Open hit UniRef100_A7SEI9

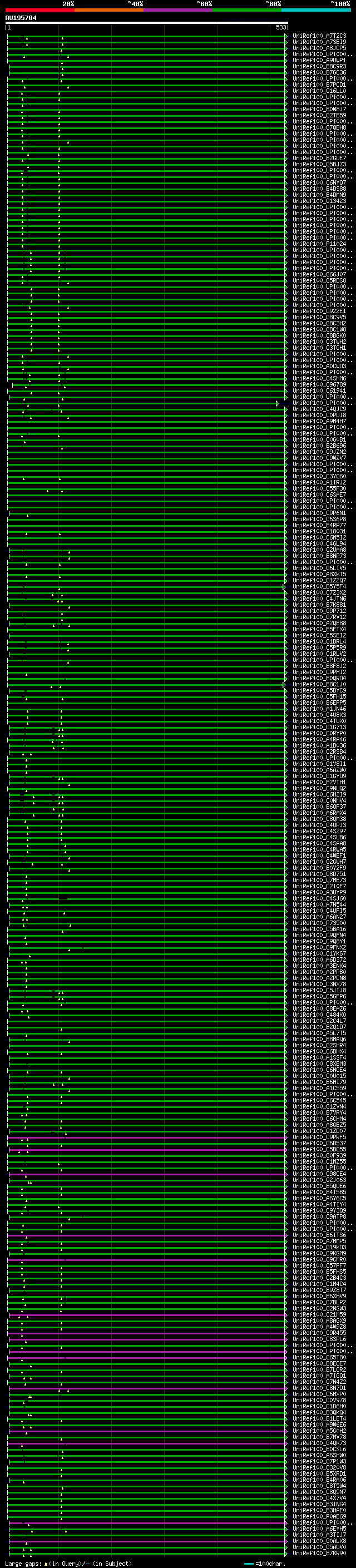[319, 42]
